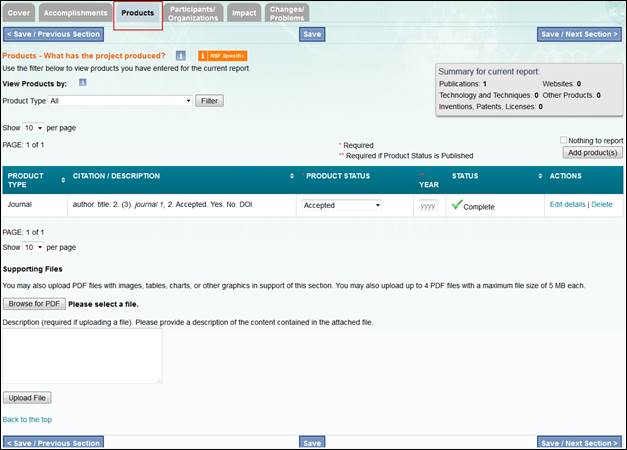Click info icon next to View Products by

(83, 83)
